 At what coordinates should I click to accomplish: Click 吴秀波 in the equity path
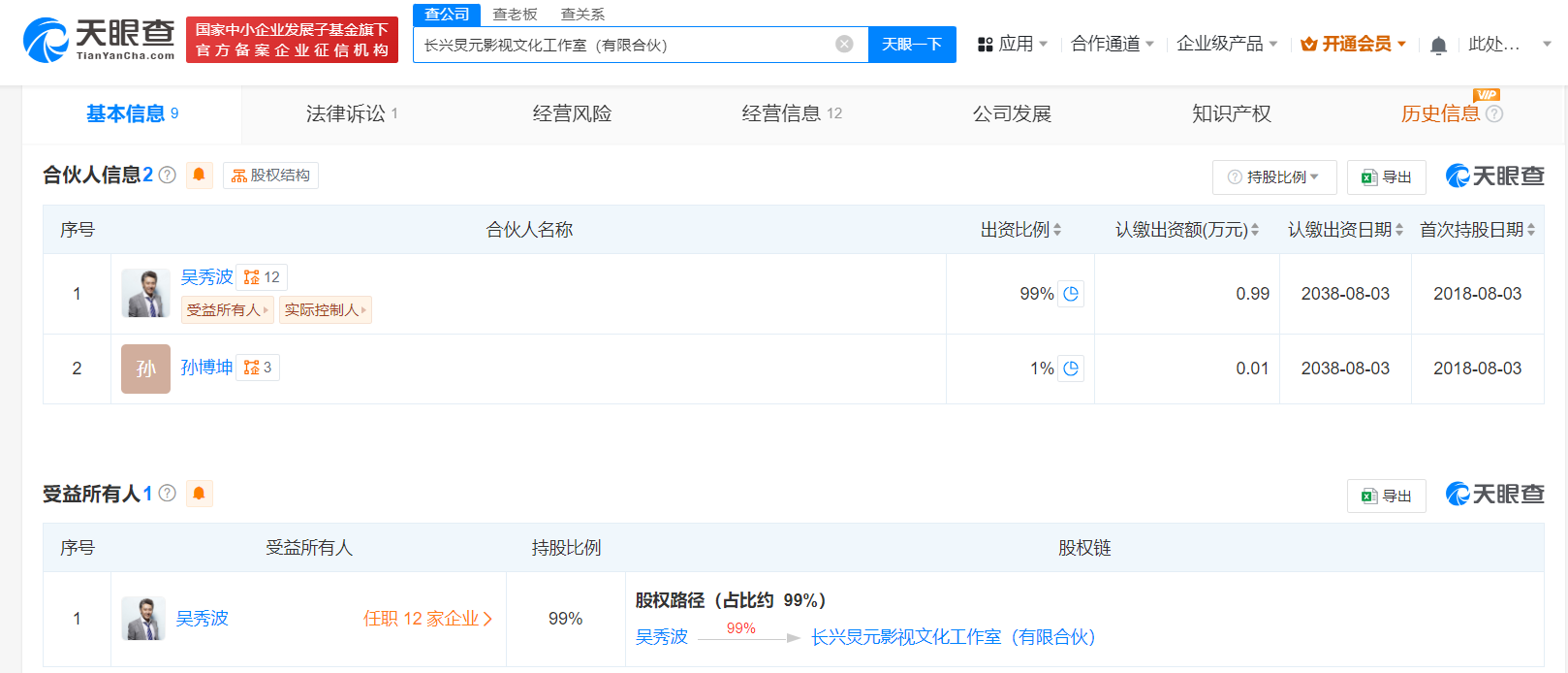[661, 637]
